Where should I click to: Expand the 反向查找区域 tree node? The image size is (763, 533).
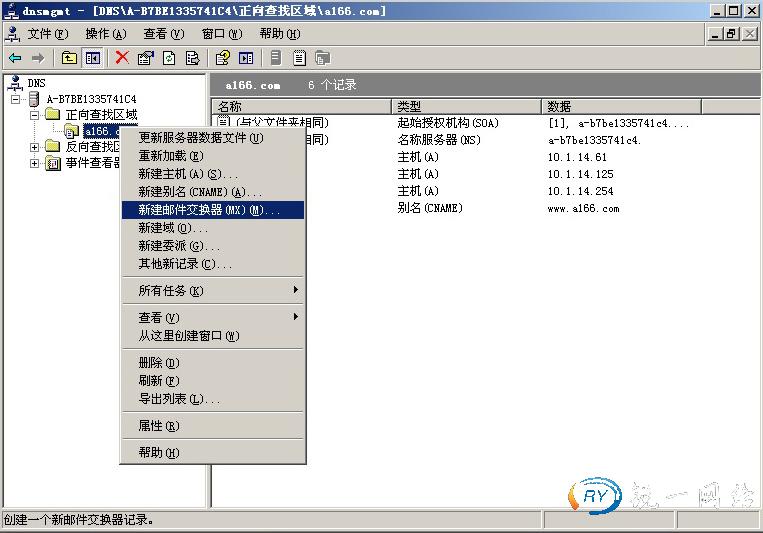pos(35,147)
